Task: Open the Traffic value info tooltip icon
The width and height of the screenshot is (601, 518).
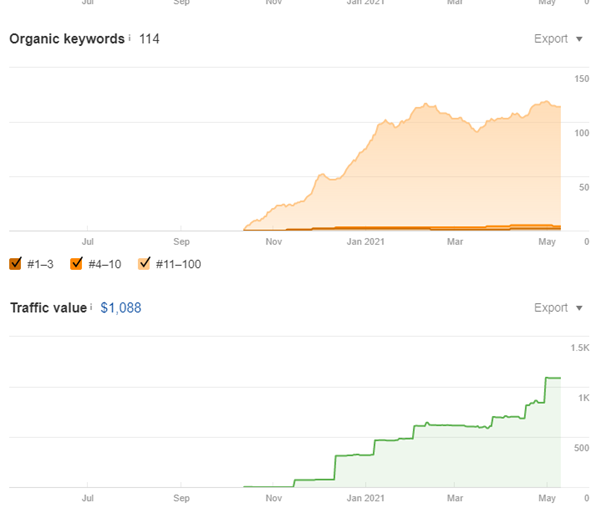Action: (91, 307)
